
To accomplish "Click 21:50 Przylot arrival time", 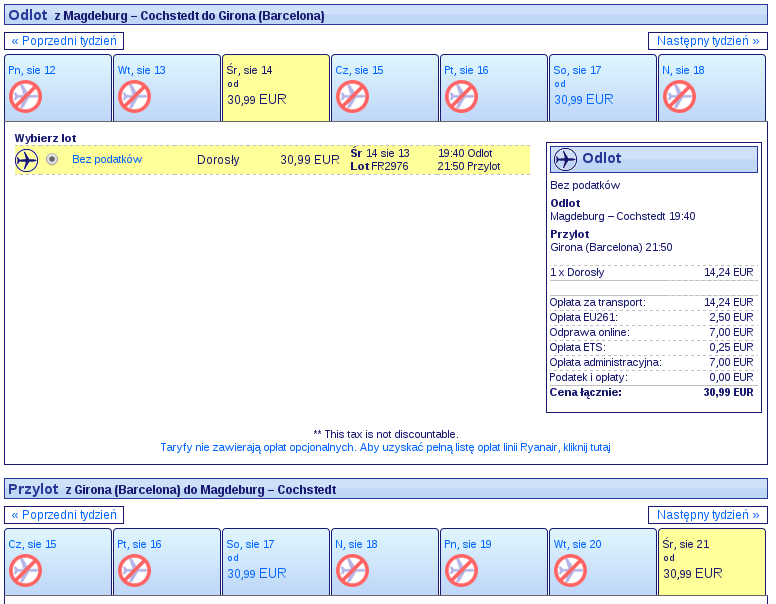I will pos(469,166).
